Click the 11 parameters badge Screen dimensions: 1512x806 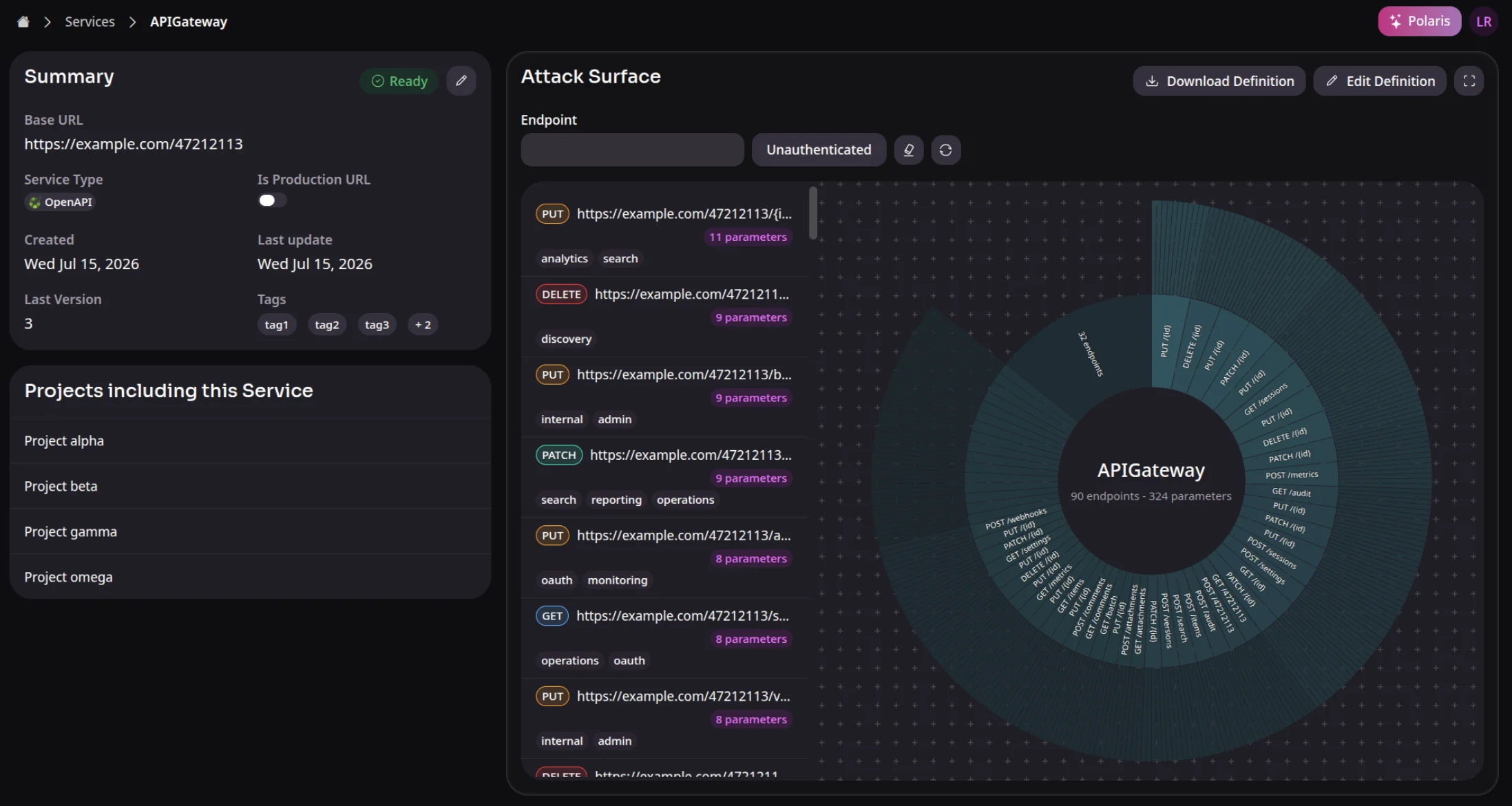(x=748, y=237)
